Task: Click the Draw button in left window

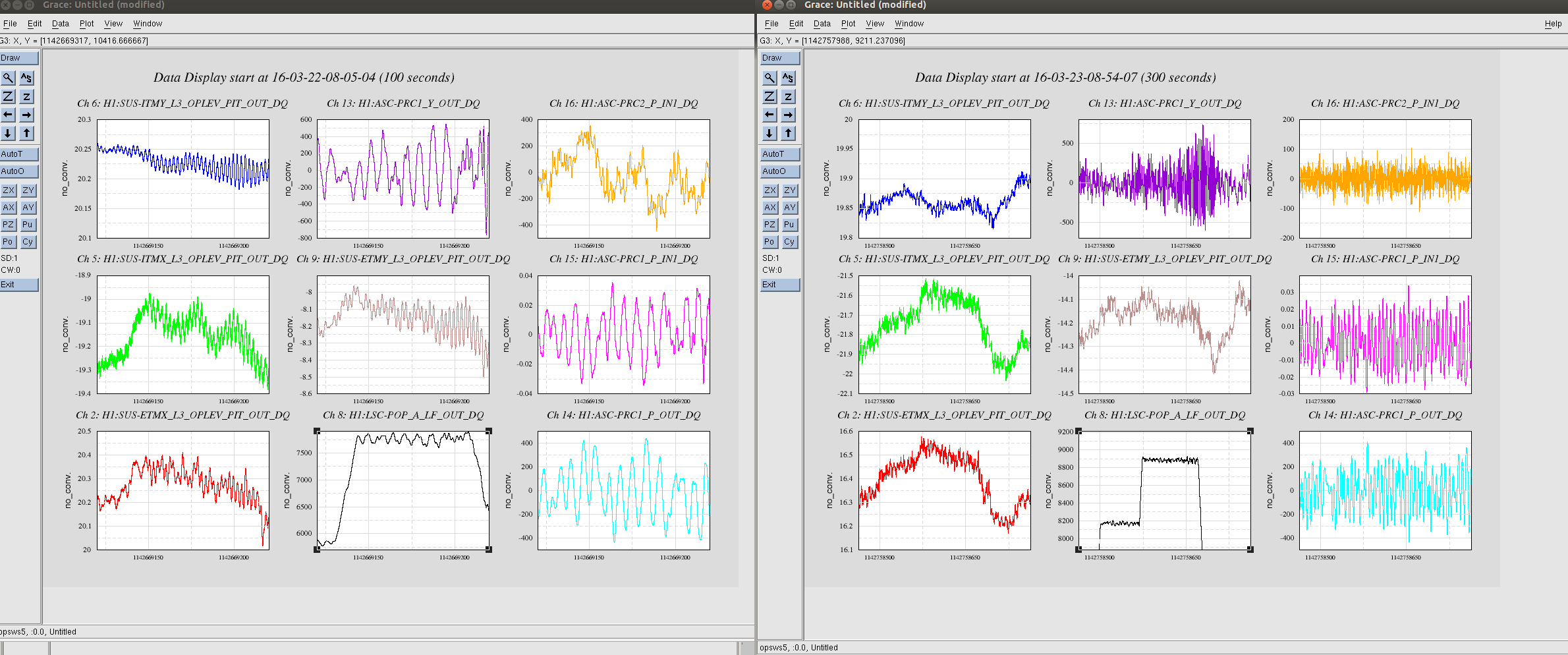Action: coord(19,58)
